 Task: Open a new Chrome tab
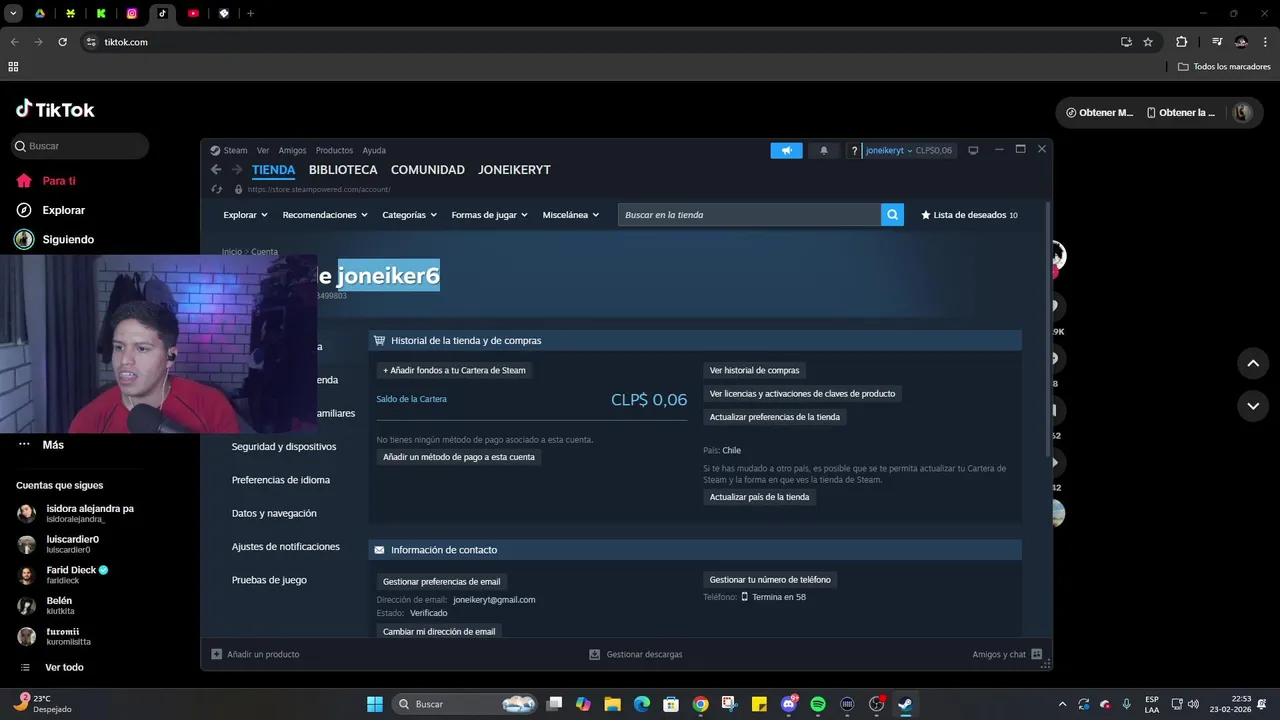click(250, 13)
